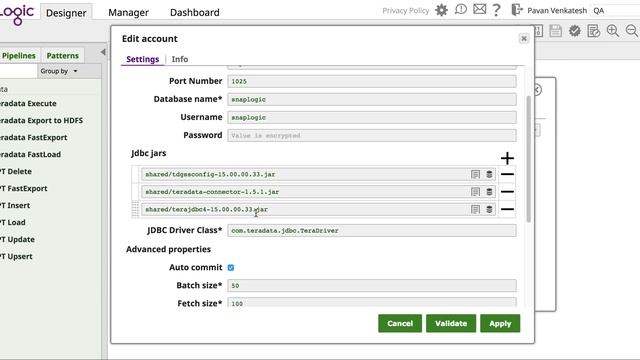640x360 pixels.
Task: Open expression editor for tdgssconfig jar
Action: click(475, 174)
